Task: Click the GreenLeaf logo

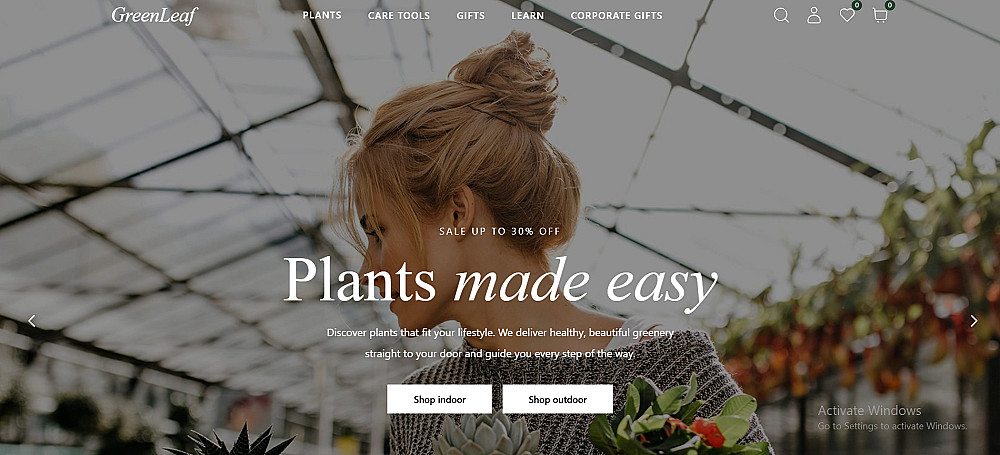Action: point(155,15)
